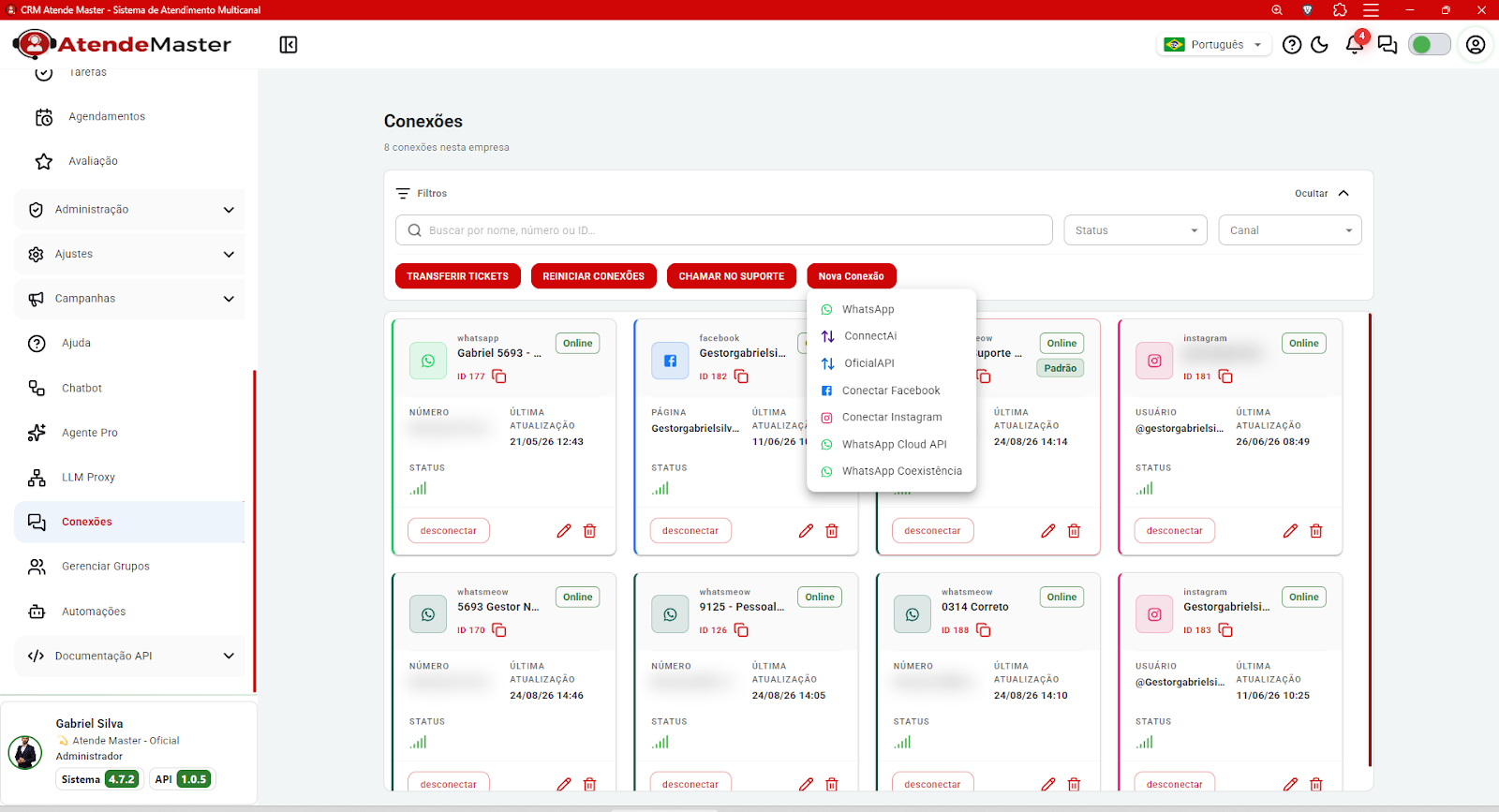Edit the Gabriel 5693 connection with pencil icon

[564, 531]
